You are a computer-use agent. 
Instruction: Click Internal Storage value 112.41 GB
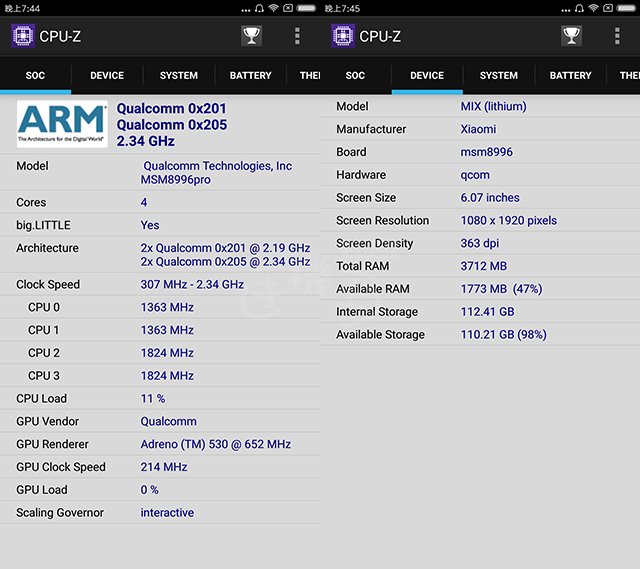tap(487, 312)
